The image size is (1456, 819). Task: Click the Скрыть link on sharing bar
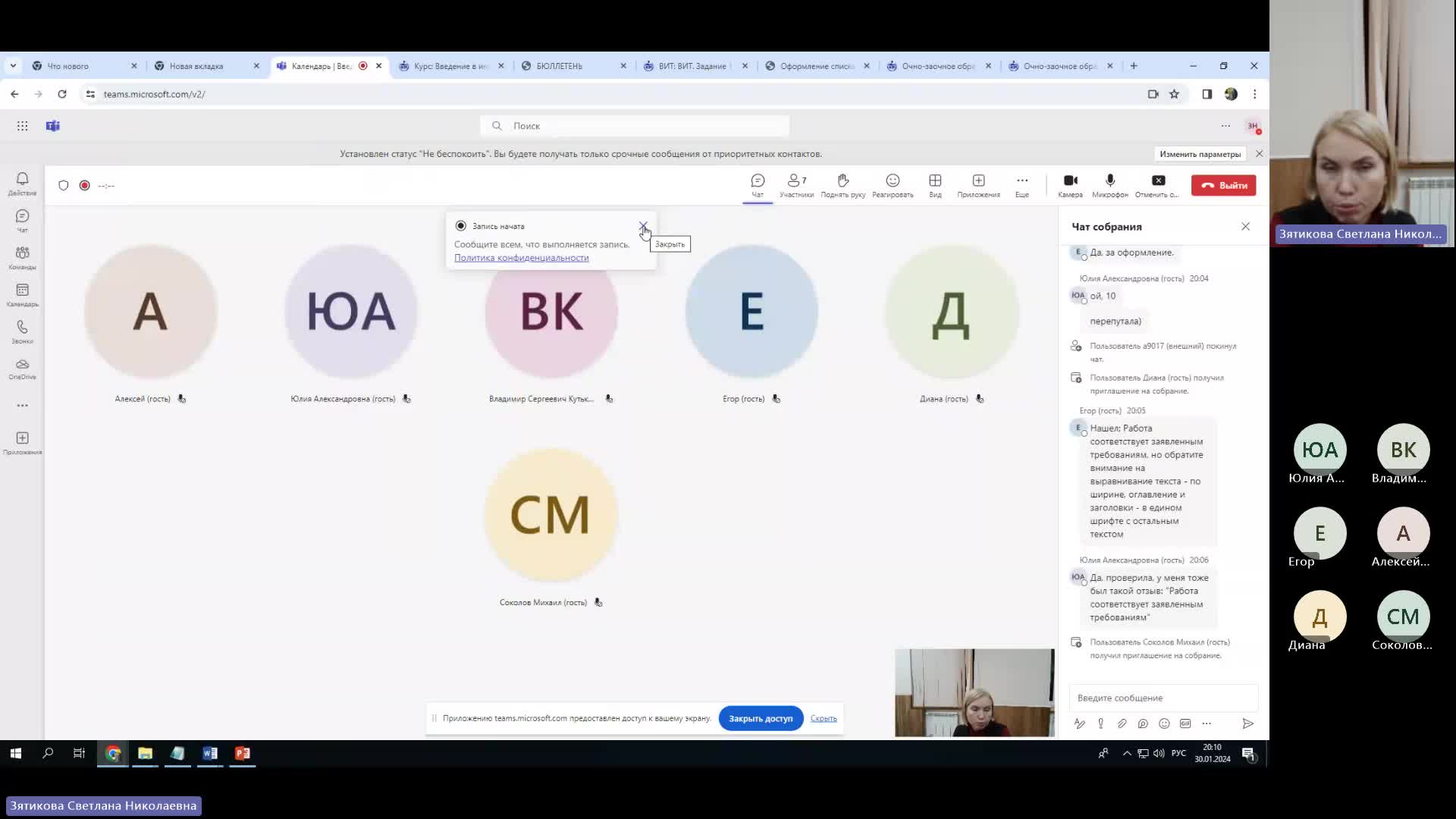coord(824,718)
